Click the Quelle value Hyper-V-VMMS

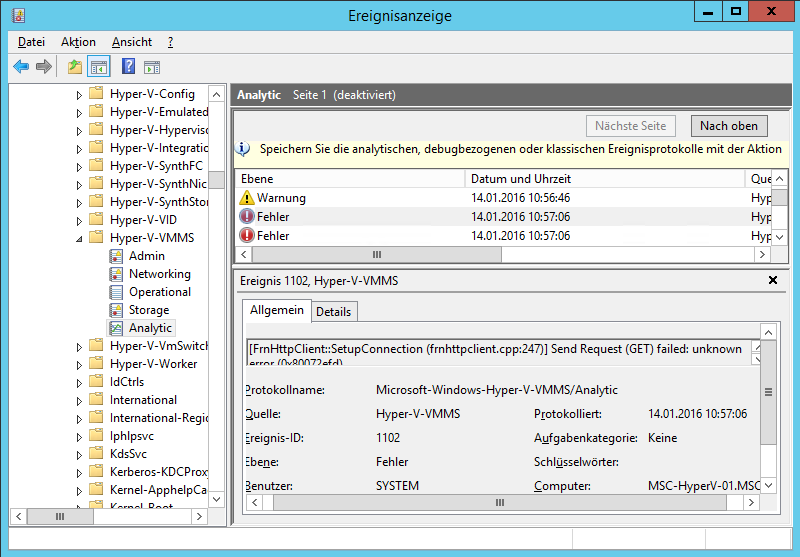(418, 414)
